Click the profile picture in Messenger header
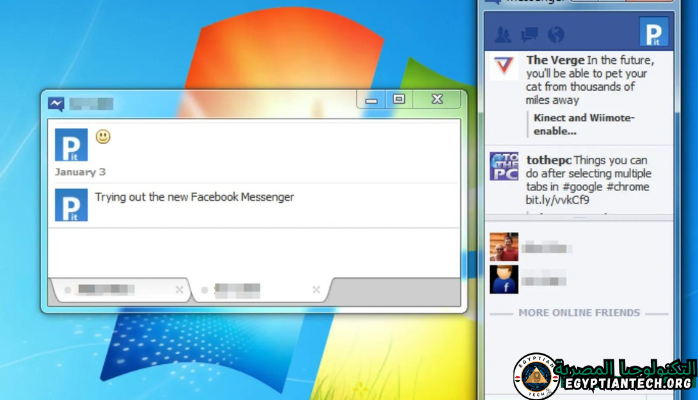Image resolution: width=698 pixels, height=400 pixels. coord(654,32)
